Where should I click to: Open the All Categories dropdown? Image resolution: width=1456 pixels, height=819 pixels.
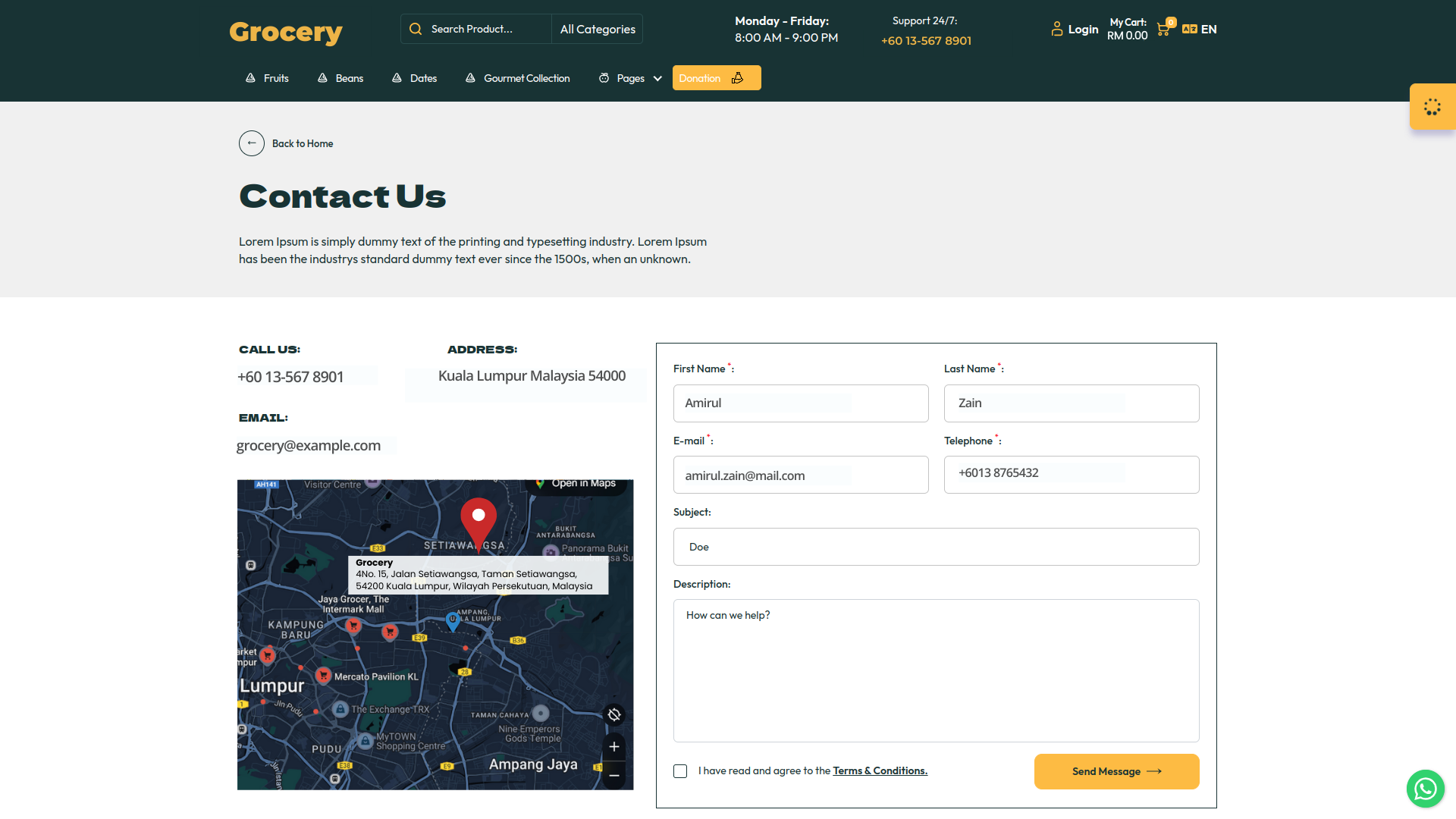598,29
